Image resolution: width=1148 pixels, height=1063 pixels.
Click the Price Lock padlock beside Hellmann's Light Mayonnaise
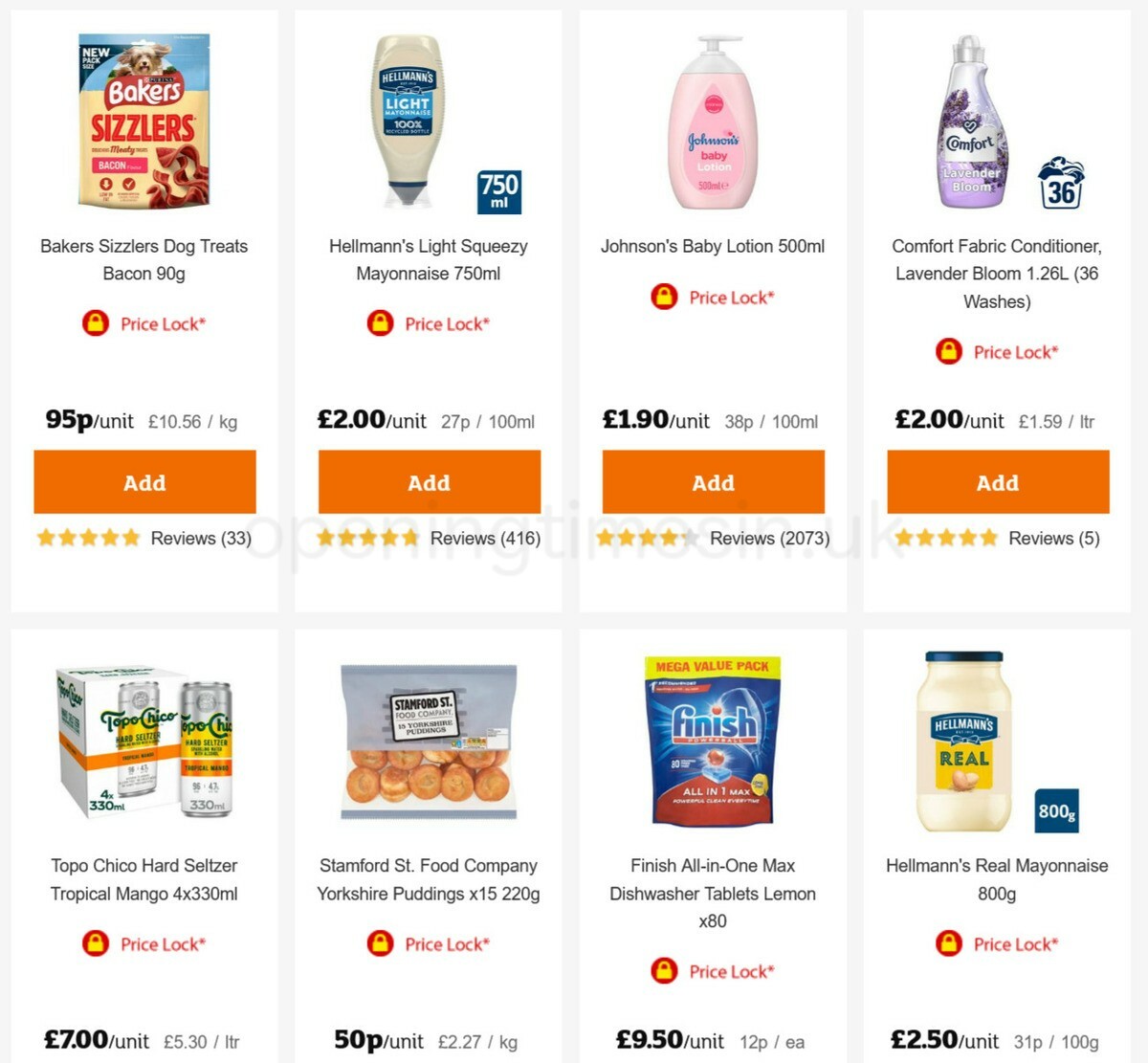coord(378,323)
